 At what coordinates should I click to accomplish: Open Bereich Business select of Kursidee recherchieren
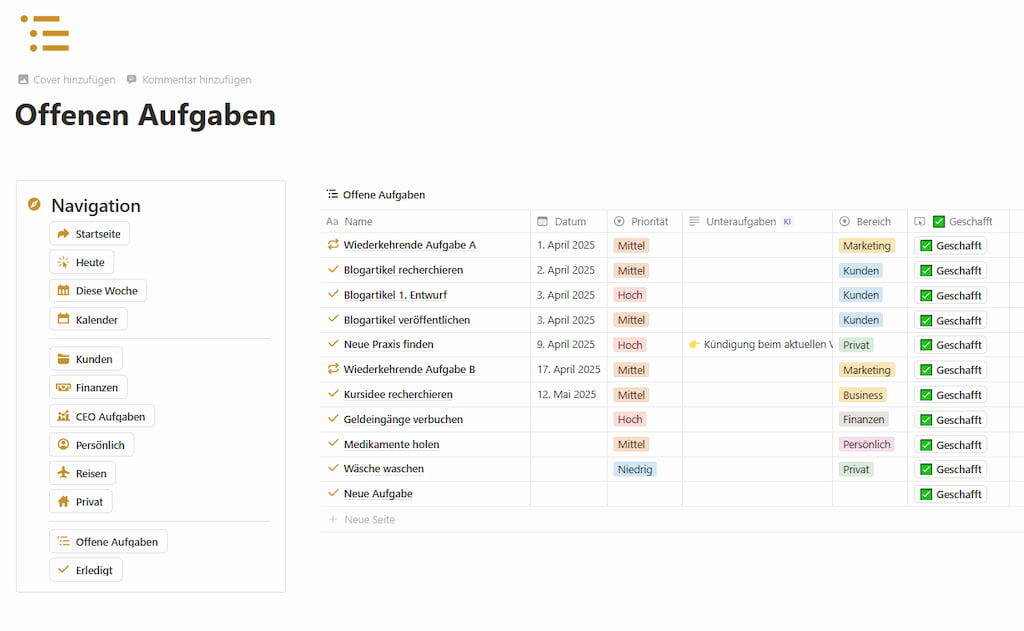point(863,395)
